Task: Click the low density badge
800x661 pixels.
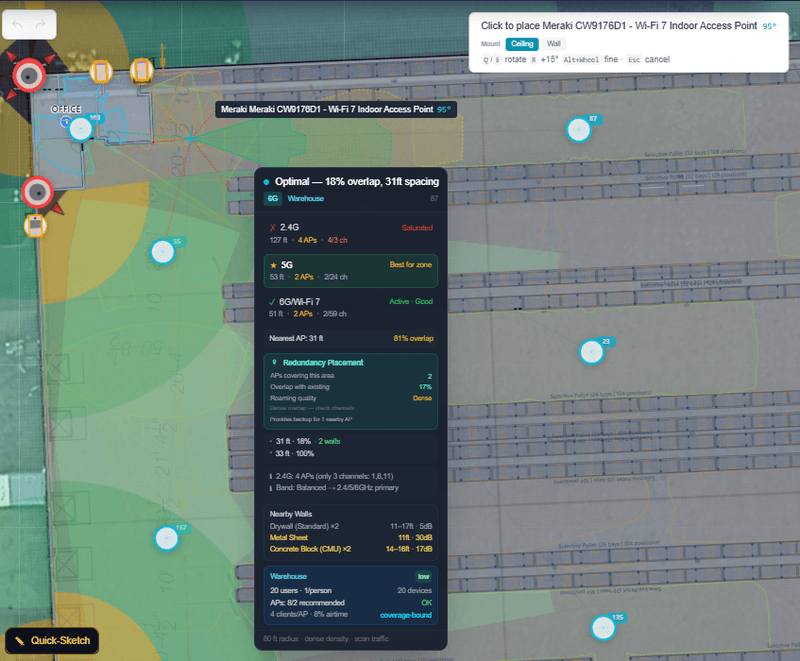Action: (x=423, y=576)
